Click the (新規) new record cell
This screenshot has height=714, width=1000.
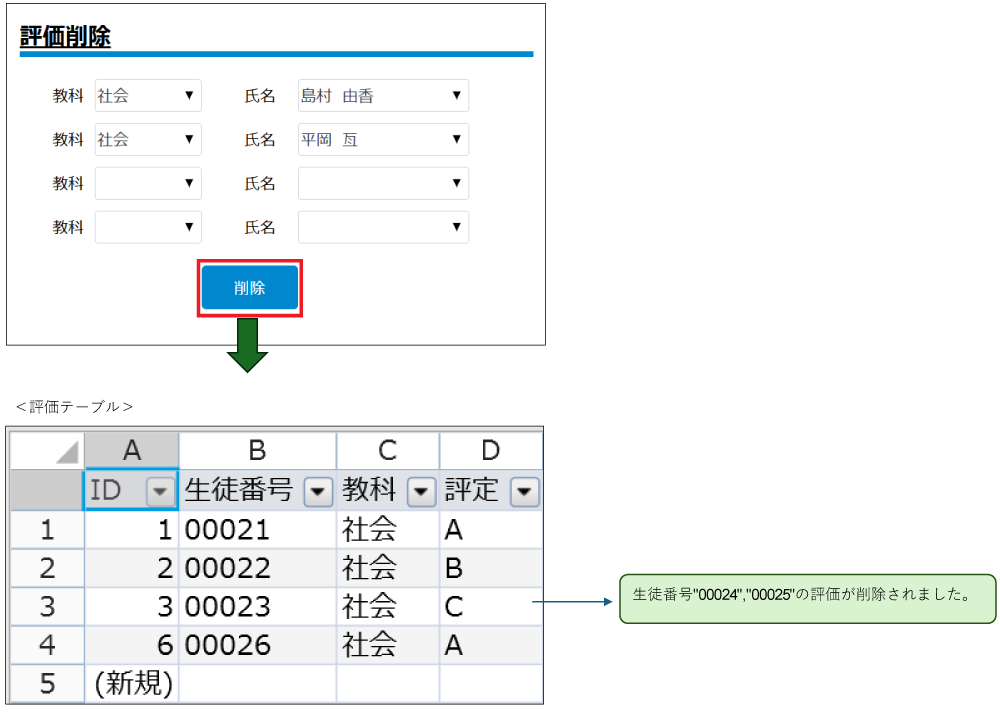[x=131, y=683]
